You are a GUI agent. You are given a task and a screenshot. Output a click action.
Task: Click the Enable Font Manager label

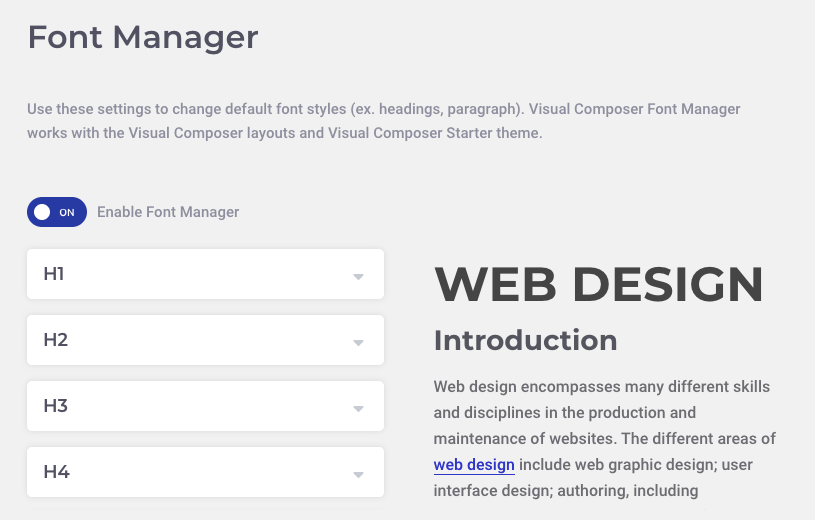tap(168, 212)
